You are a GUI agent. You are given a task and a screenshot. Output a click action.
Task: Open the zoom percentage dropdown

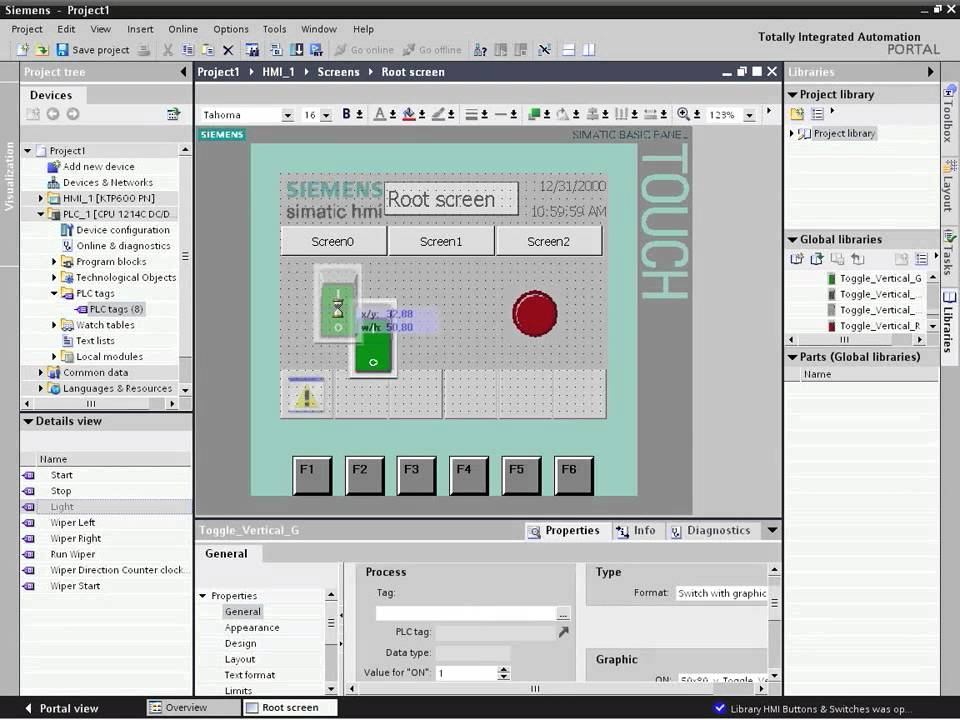pos(749,115)
